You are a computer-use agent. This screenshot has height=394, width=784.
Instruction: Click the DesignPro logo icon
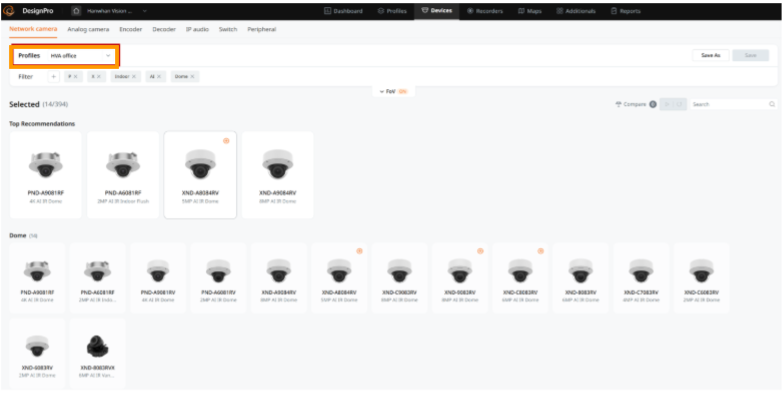(x=9, y=10)
